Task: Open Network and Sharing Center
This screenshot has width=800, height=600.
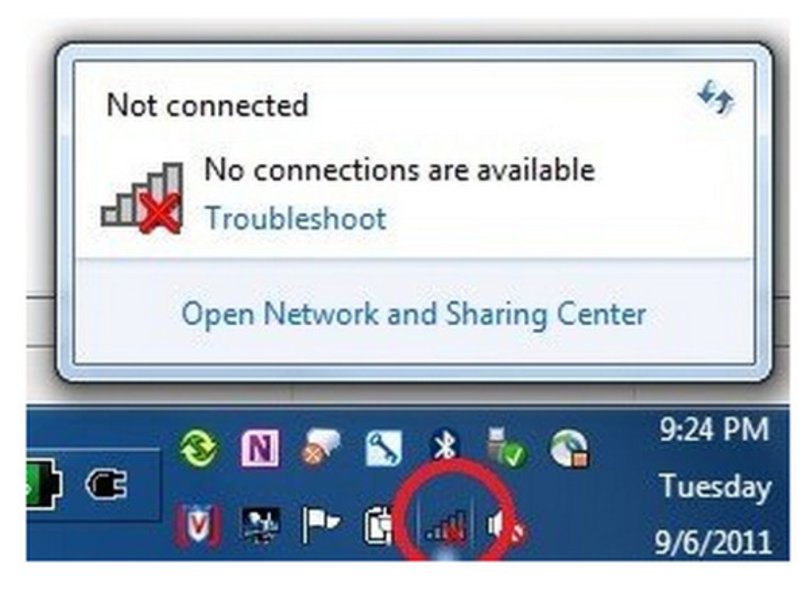Action: (x=414, y=313)
